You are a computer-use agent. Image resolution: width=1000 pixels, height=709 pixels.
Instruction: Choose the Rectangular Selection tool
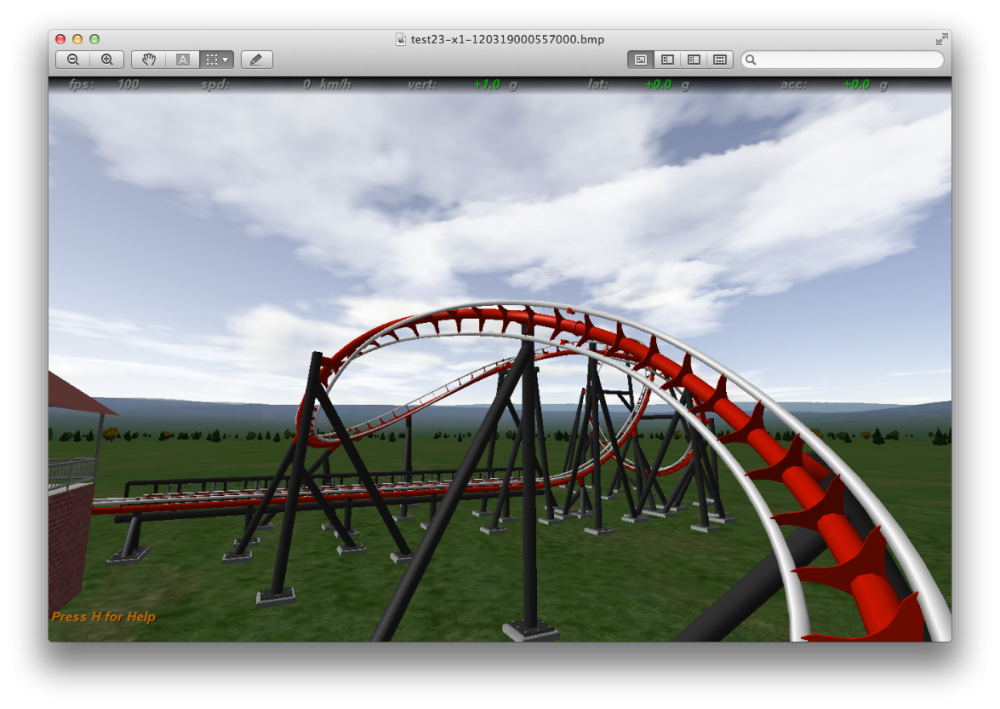click(211, 60)
